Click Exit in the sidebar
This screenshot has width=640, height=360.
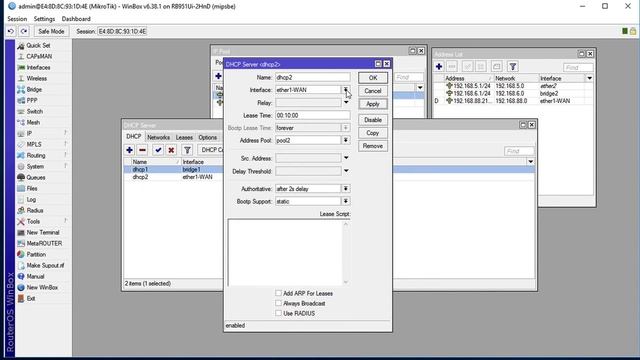coord(31,299)
